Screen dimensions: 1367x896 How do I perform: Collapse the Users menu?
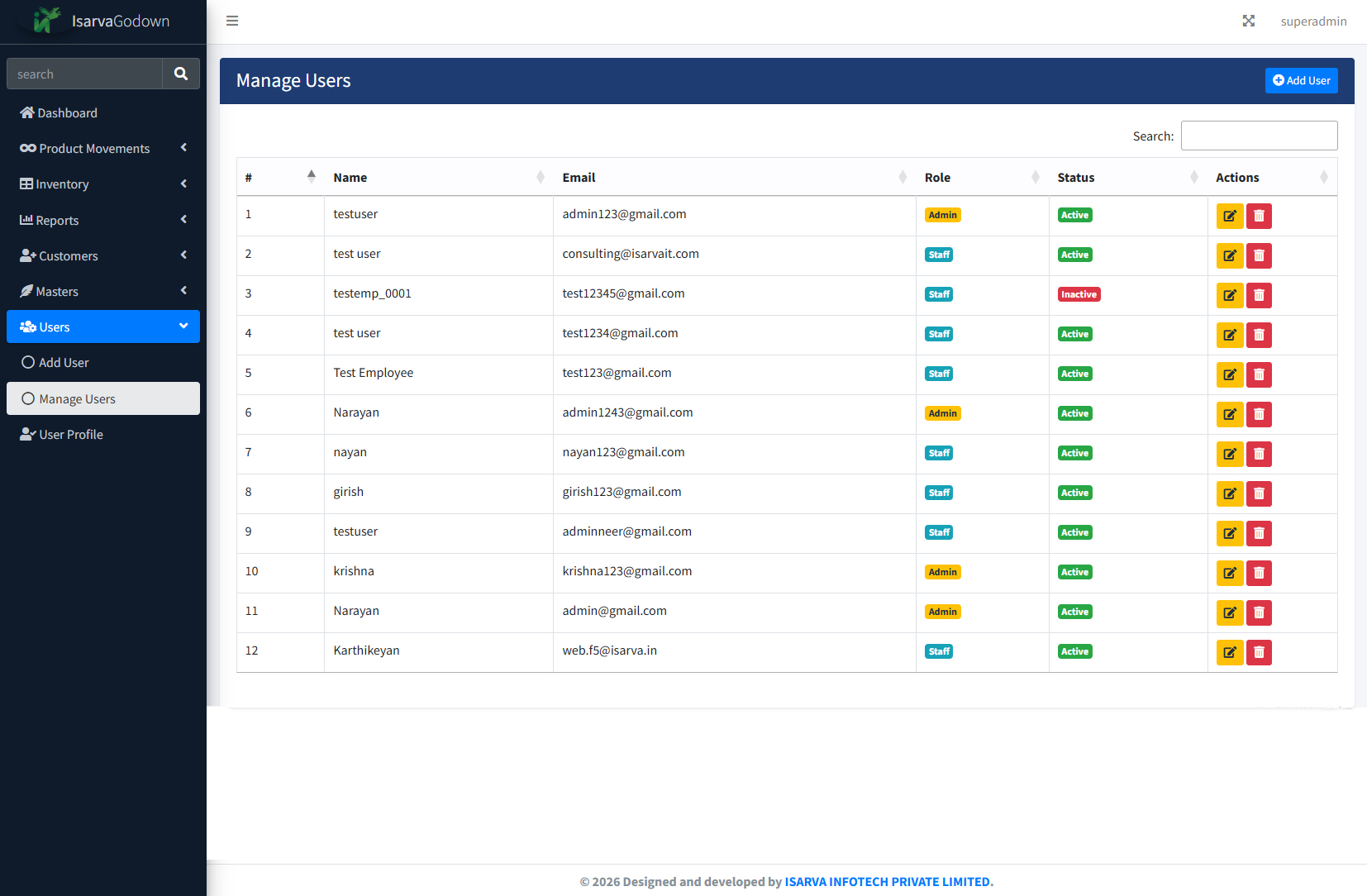tap(103, 326)
